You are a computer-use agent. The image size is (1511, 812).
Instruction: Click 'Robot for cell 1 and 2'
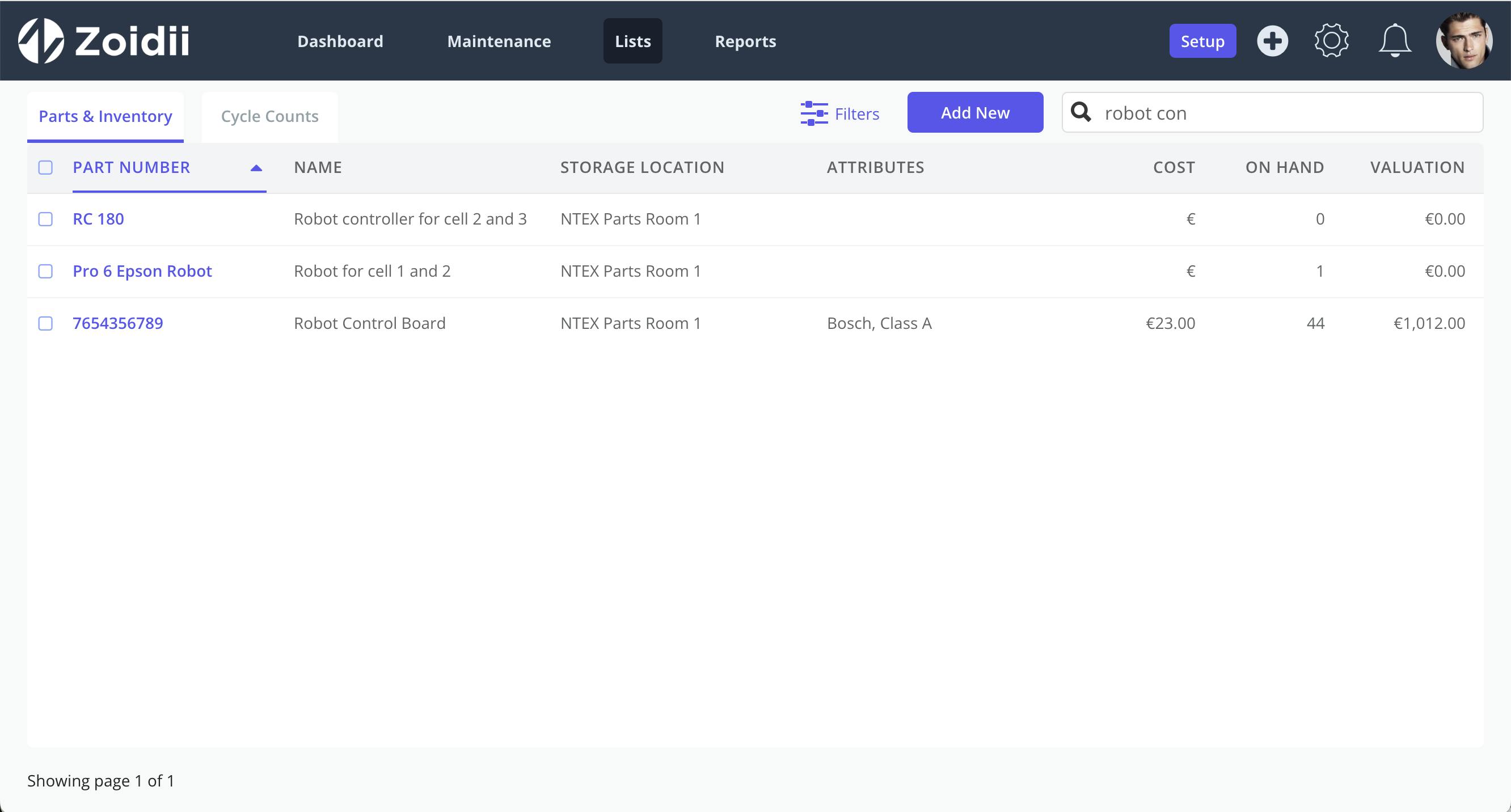point(372,272)
